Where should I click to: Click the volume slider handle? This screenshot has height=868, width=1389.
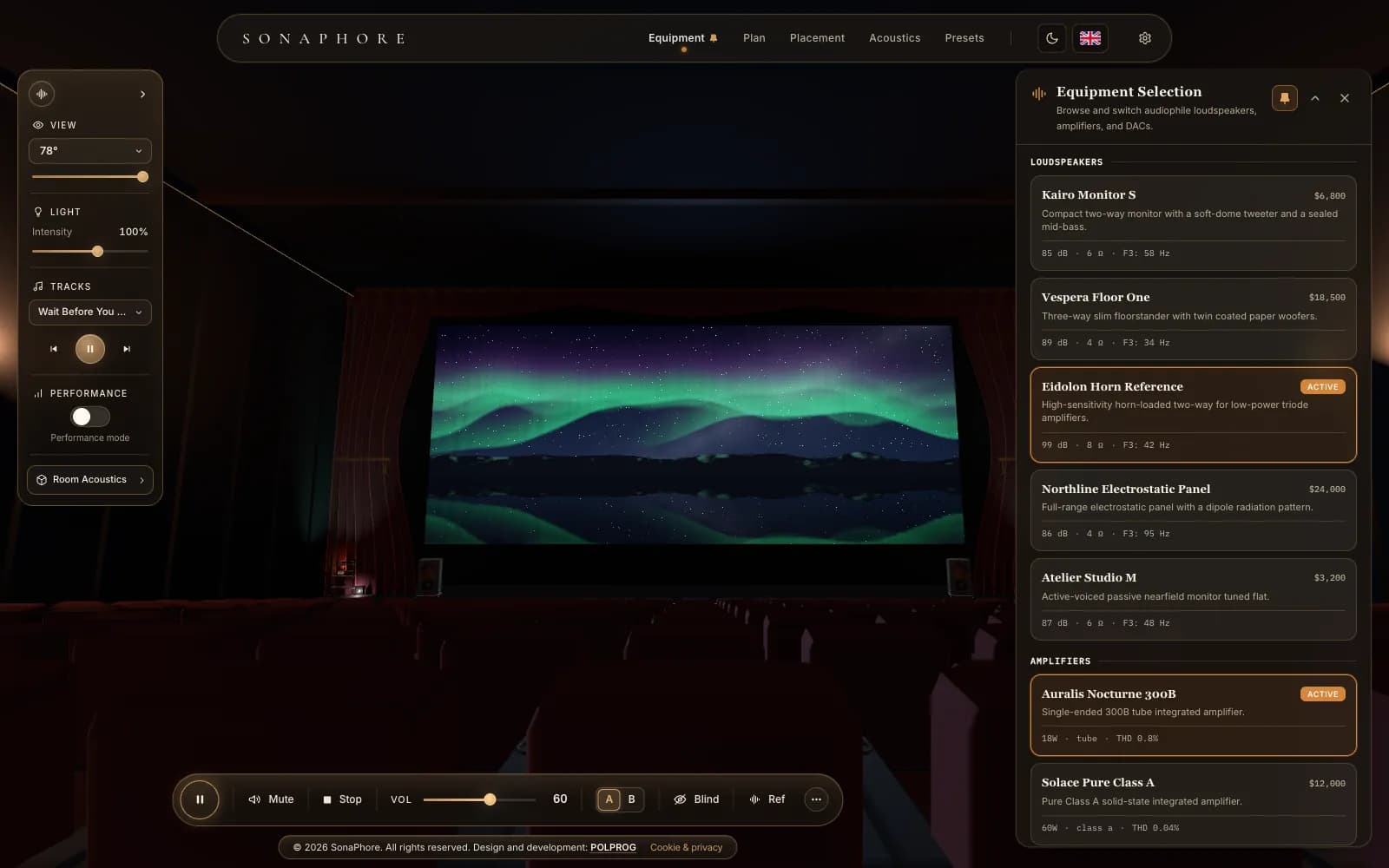coord(490,799)
